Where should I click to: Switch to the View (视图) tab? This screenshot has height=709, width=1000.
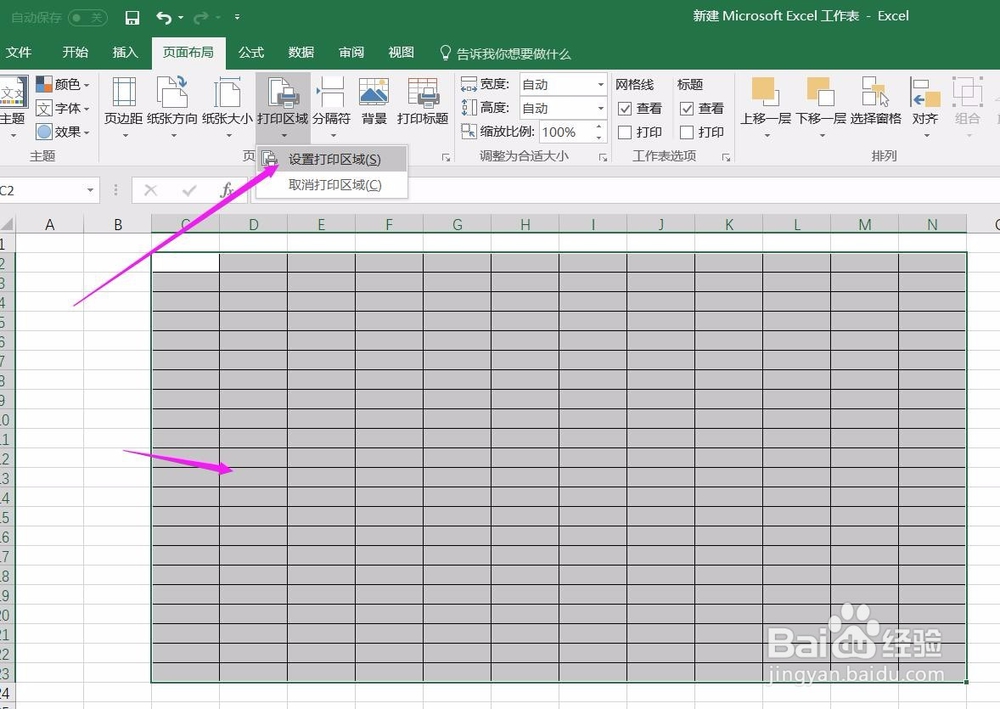click(x=401, y=52)
